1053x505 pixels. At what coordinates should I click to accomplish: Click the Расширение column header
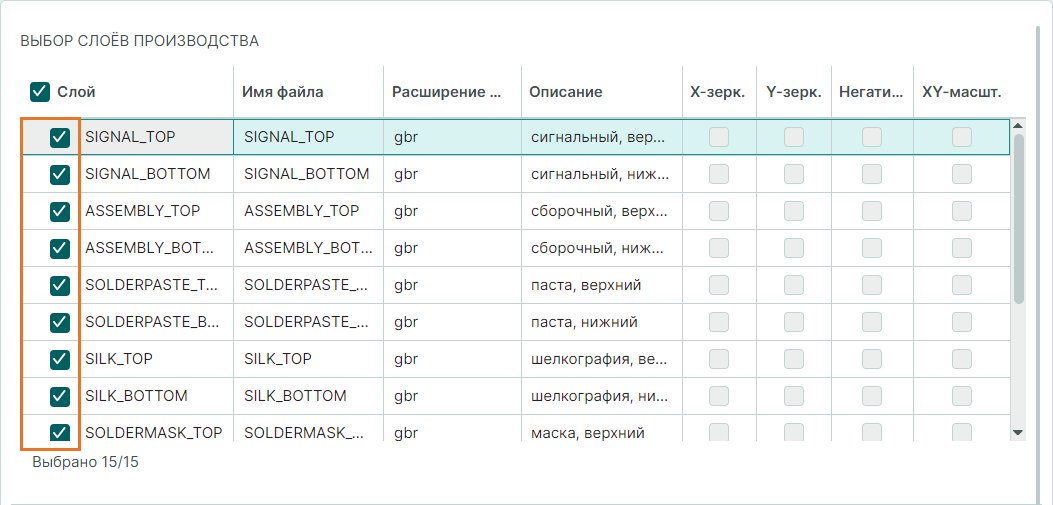pos(446,92)
